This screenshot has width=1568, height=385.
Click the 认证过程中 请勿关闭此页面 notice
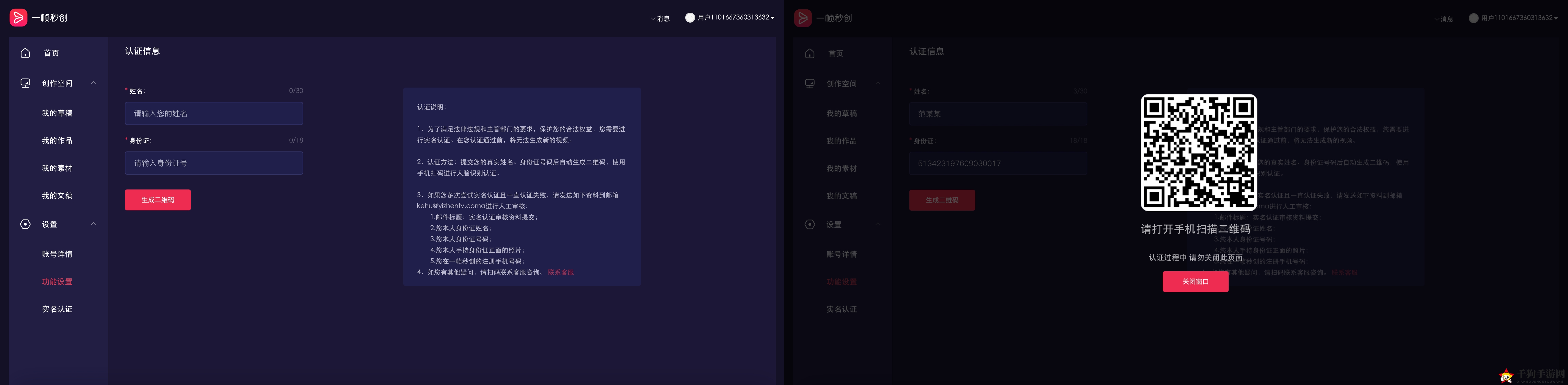click(x=1196, y=258)
